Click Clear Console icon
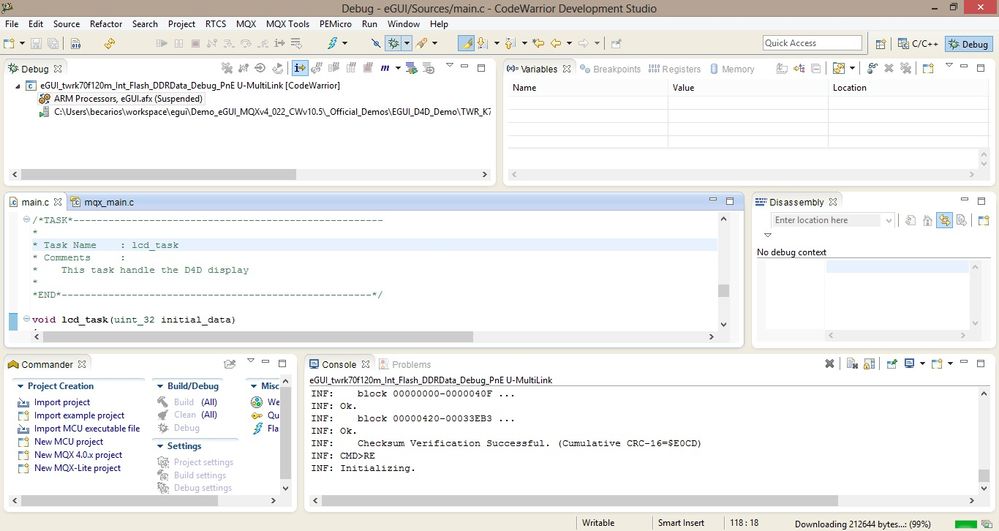The image size is (999, 531). tap(852, 363)
